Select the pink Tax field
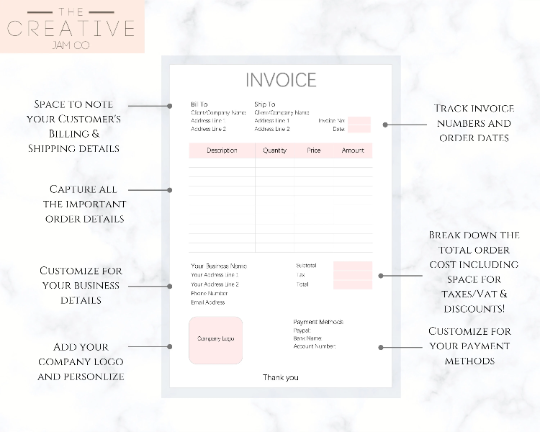 [353, 275]
